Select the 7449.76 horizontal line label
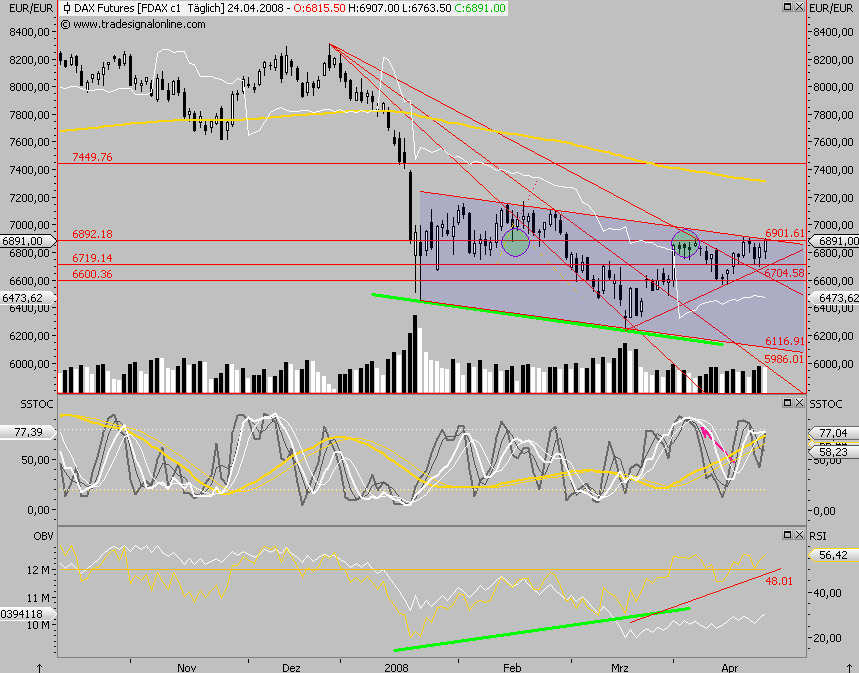859x673 pixels. [92, 157]
